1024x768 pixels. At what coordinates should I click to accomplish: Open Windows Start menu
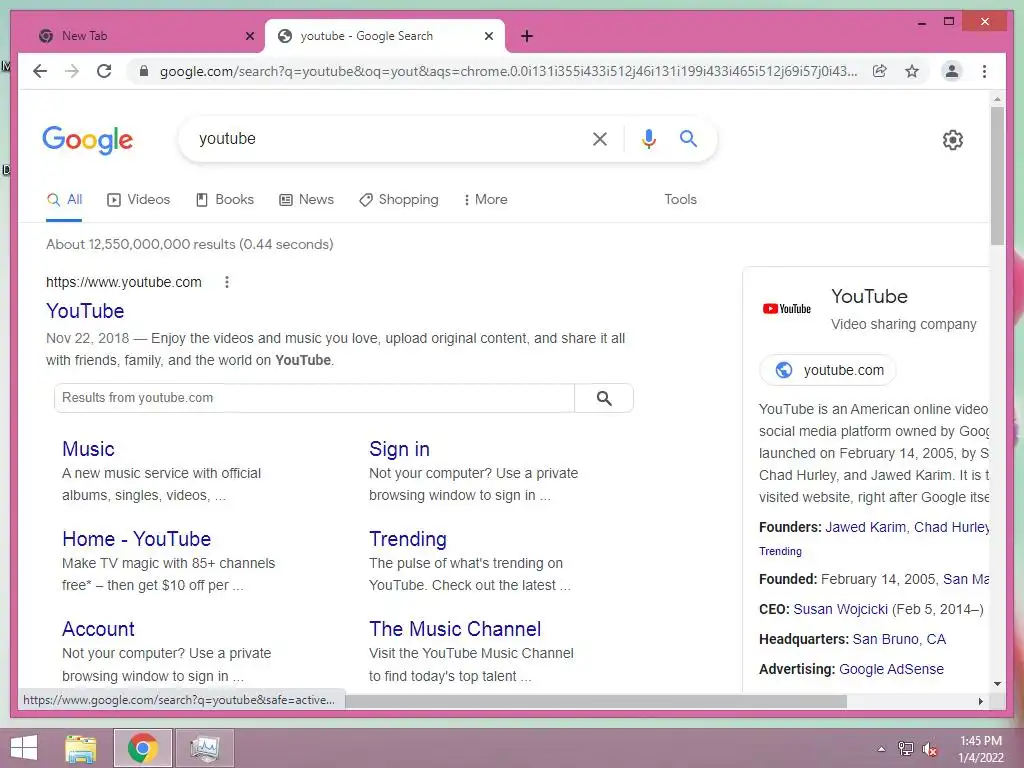24,748
